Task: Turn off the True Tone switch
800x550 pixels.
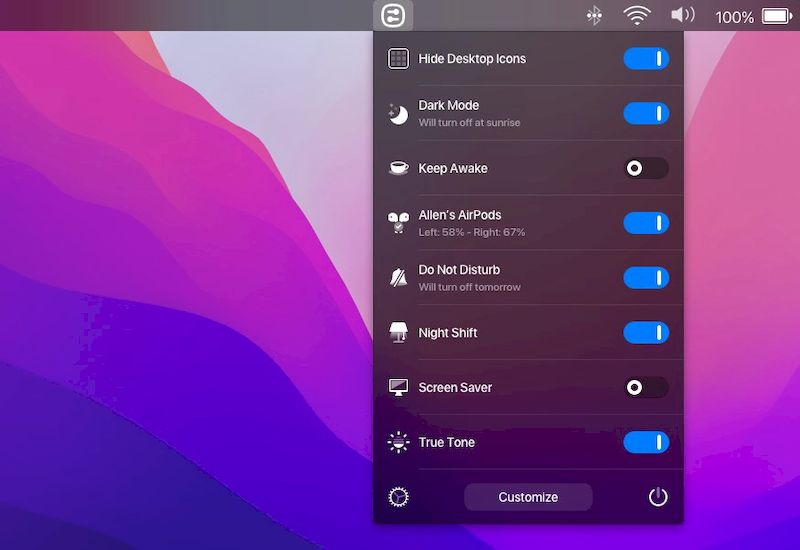Action: pos(646,442)
